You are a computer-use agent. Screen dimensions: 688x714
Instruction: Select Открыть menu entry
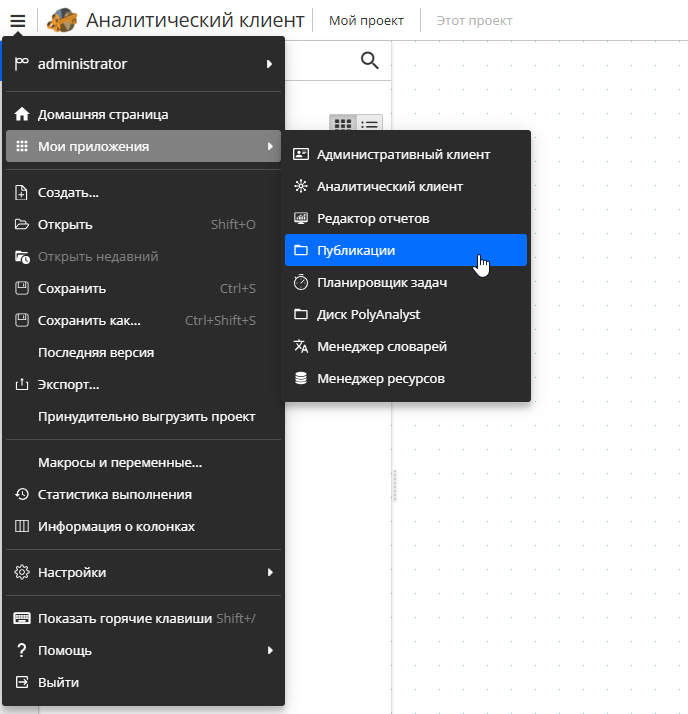[x=143, y=224]
